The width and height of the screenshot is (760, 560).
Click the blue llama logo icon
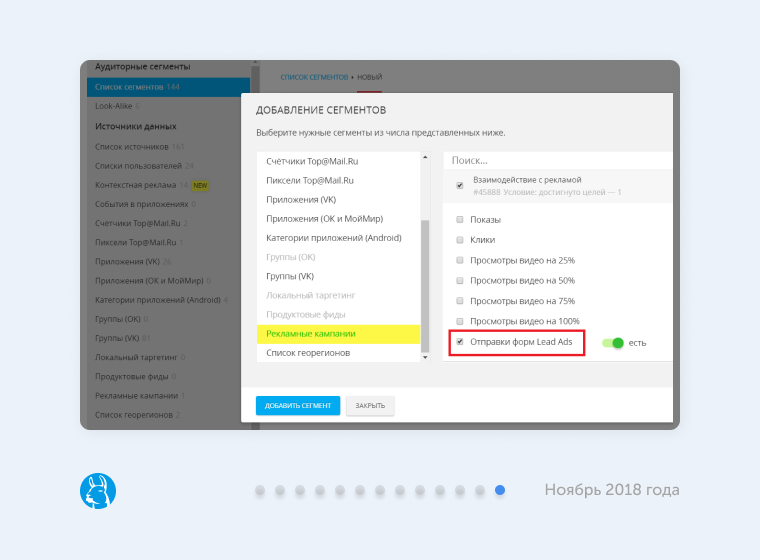pyautogui.click(x=98, y=490)
